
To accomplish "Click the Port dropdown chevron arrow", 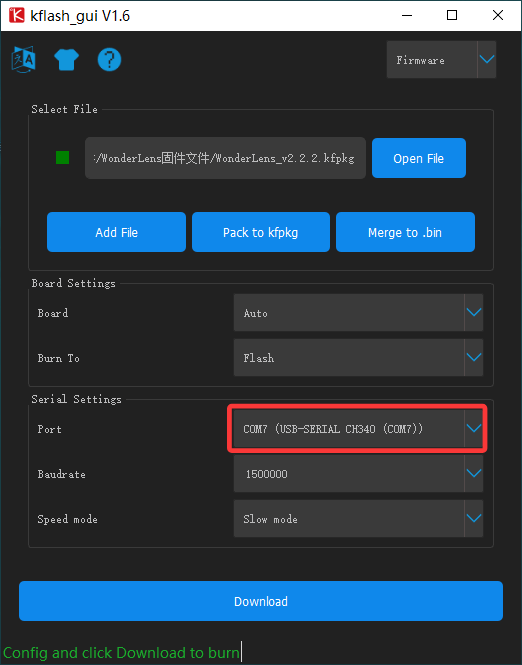I will click(x=474, y=428).
